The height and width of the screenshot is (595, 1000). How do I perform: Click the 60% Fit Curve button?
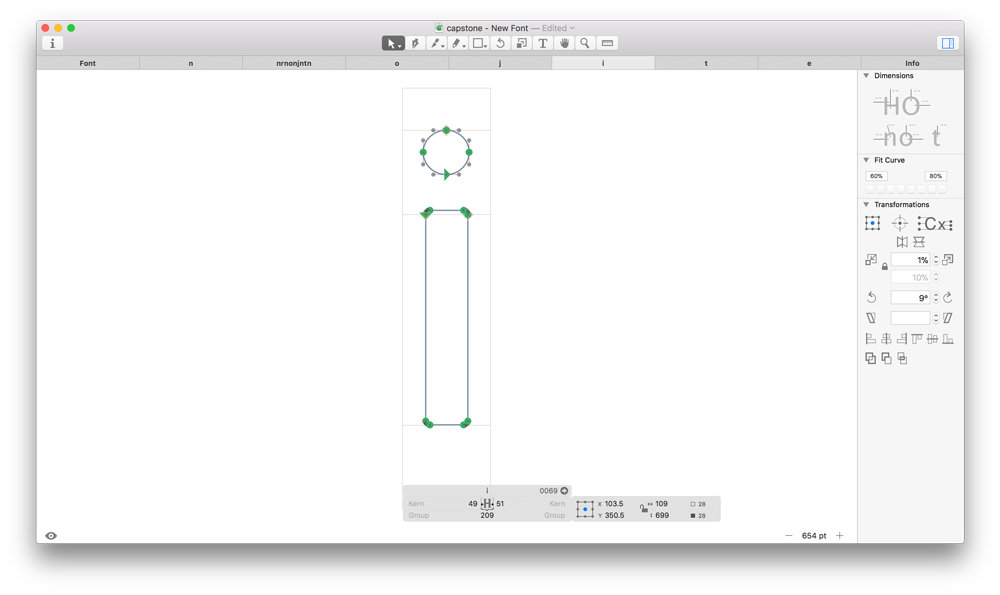click(875, 175)
